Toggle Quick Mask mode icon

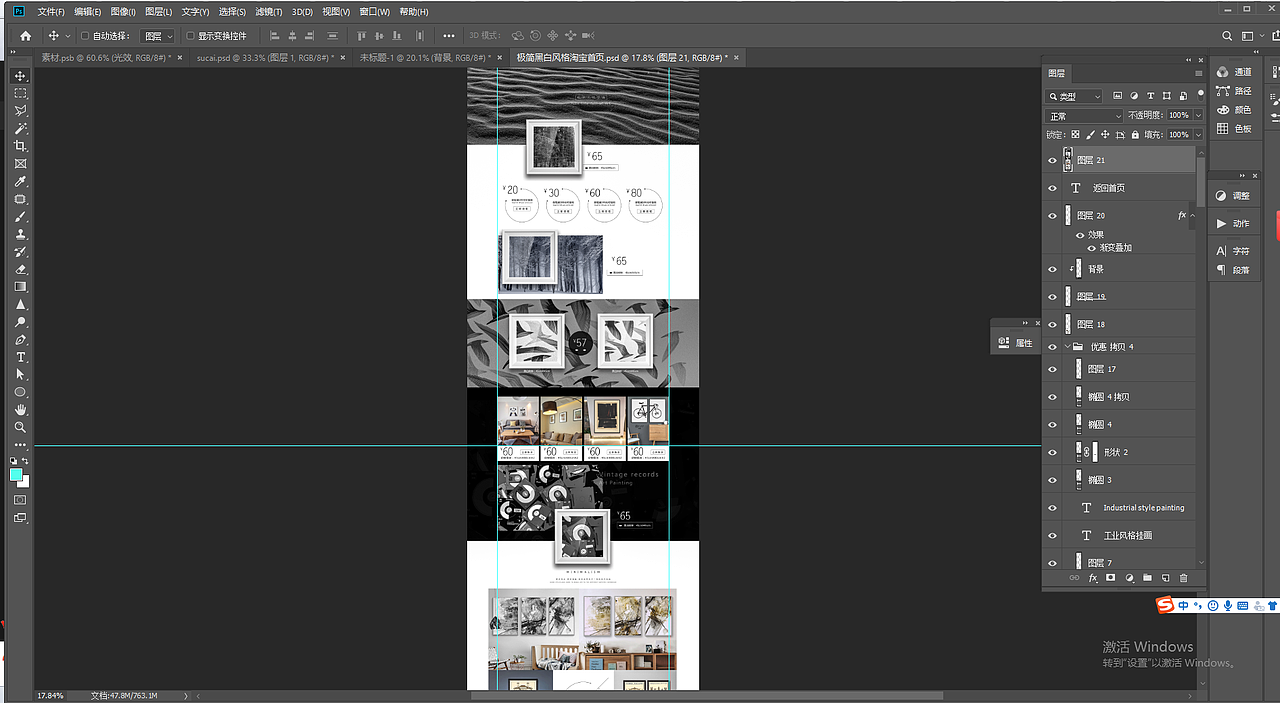[x=20, y=499]
